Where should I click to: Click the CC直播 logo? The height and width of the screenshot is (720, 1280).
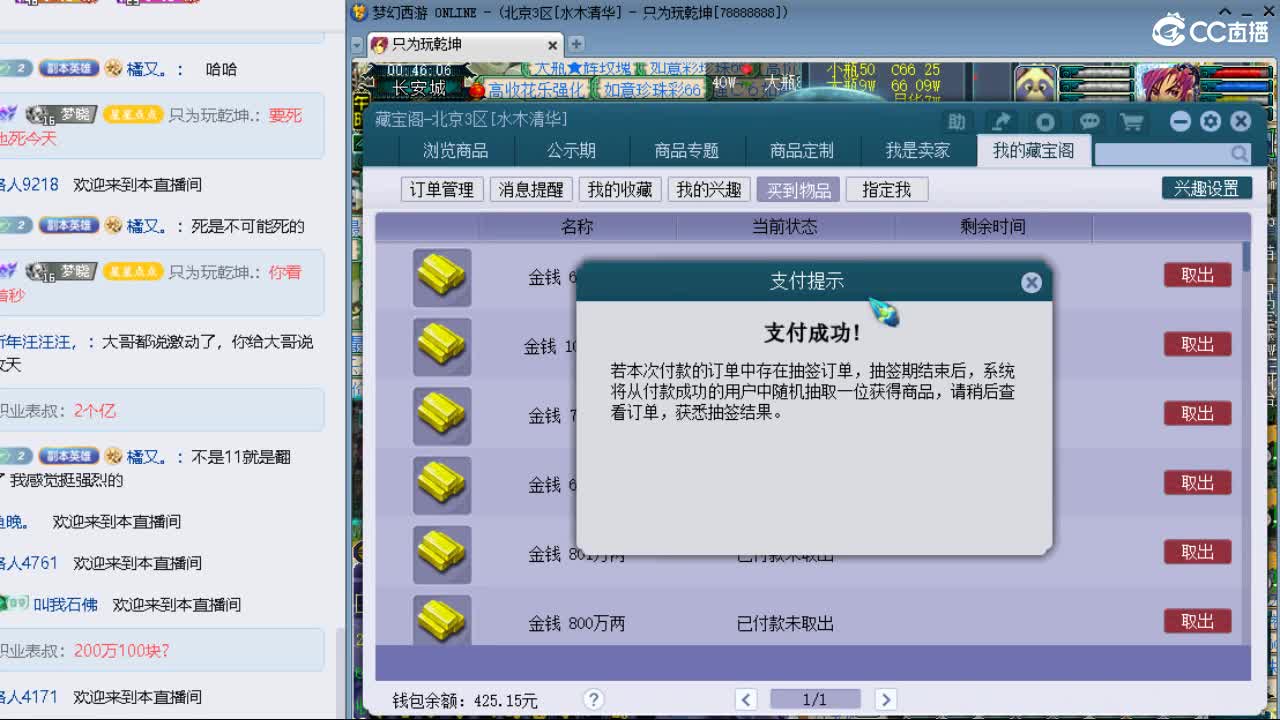pos(1210,30)
